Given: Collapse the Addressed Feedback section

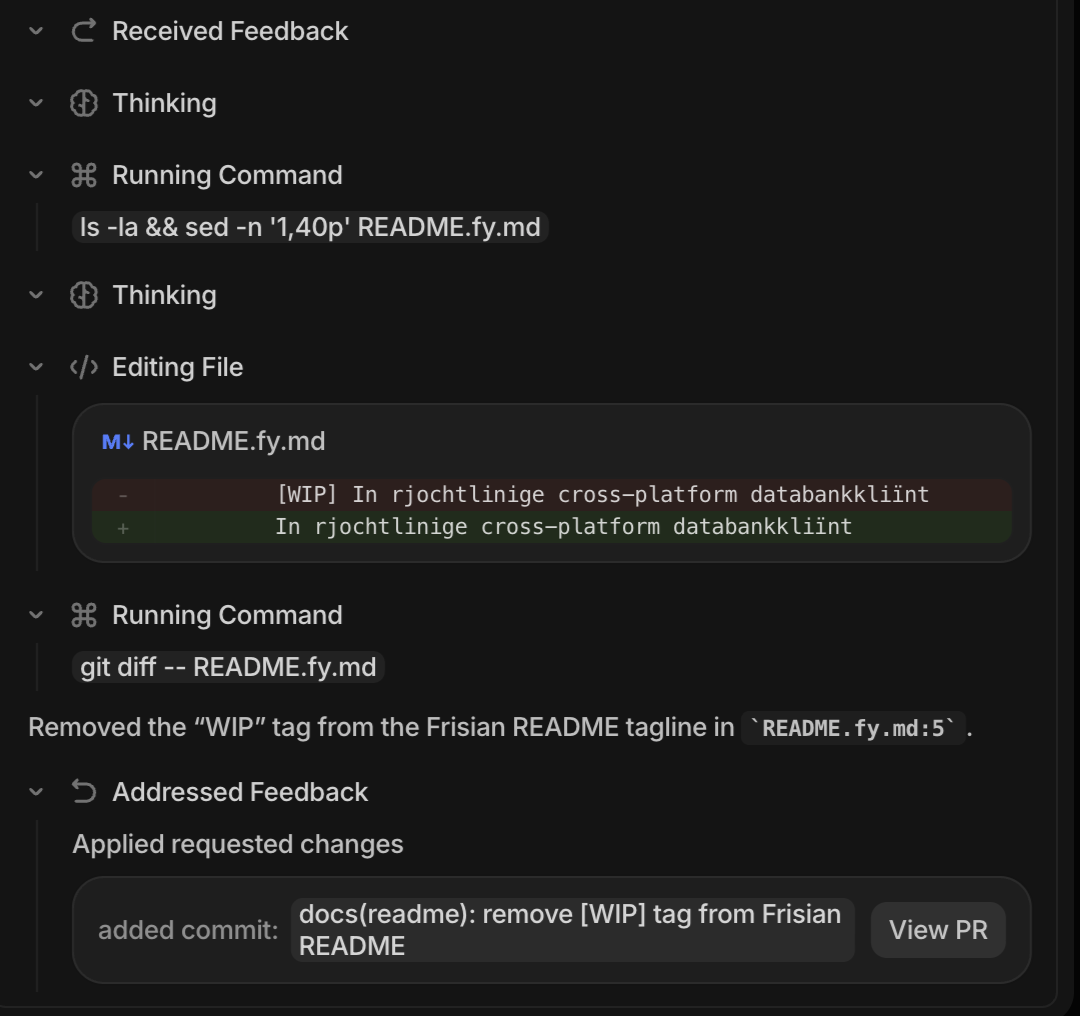Looking at the screenshot, I should 36,791.
